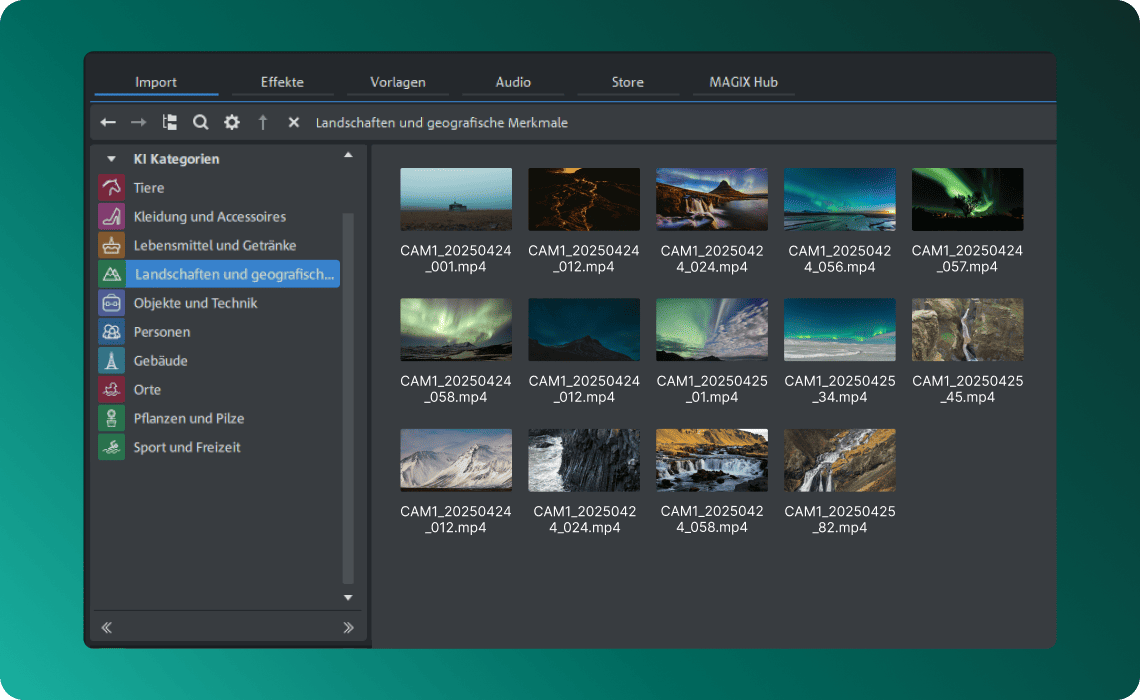Collapse sidebar with double left chevron

point(107,627)
